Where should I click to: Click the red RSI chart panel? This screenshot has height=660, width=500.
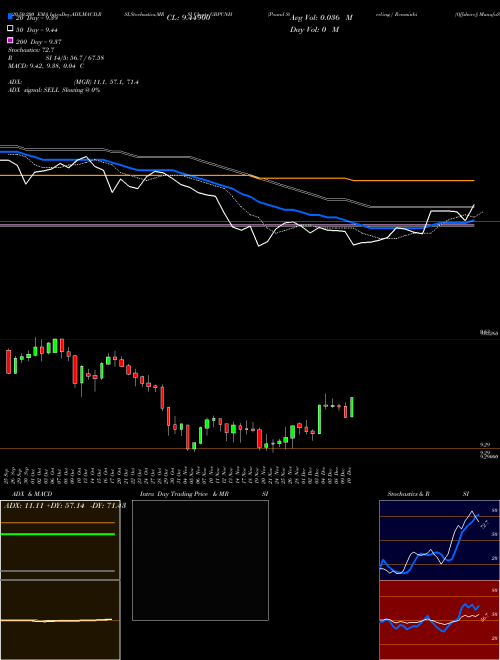pyautogui.click(x=439, y=620)
